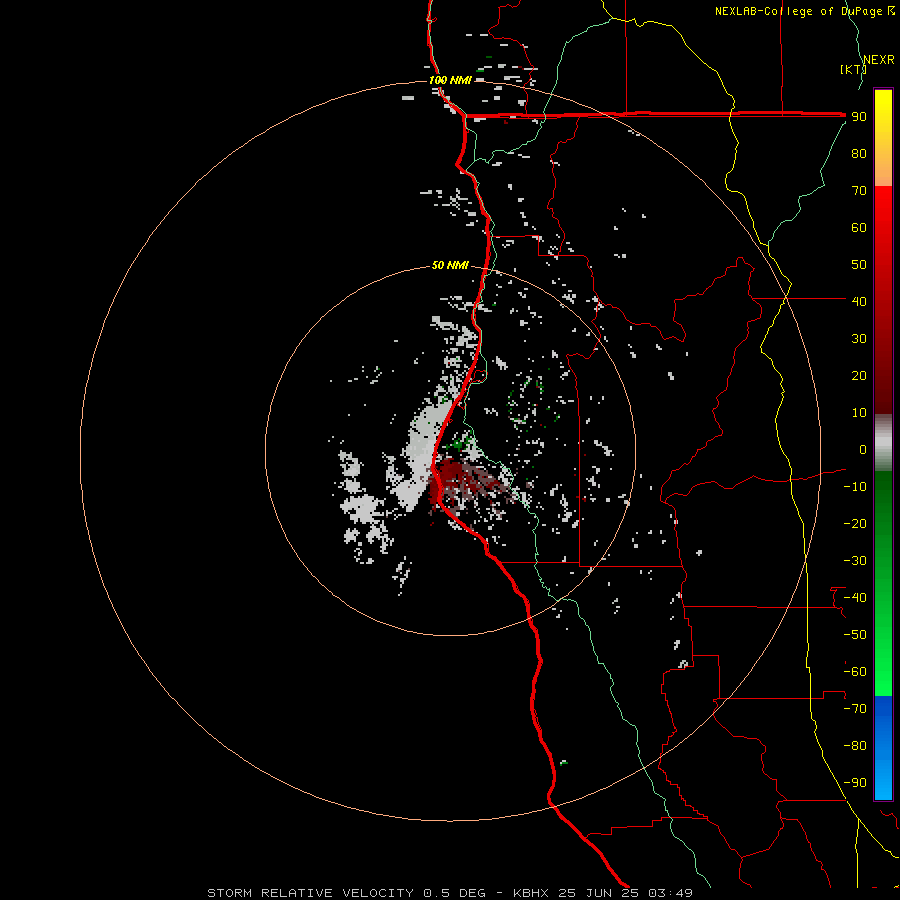
Task: Click the 0.5 DEG elevation text
Action: coord(455,893)
